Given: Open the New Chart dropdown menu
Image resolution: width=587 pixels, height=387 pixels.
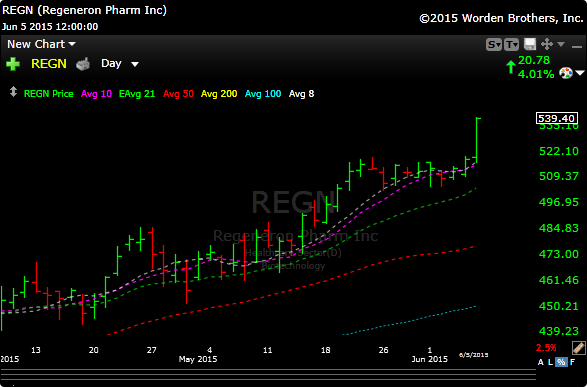Looking at the screenshot, I should [x=41, y=44].
